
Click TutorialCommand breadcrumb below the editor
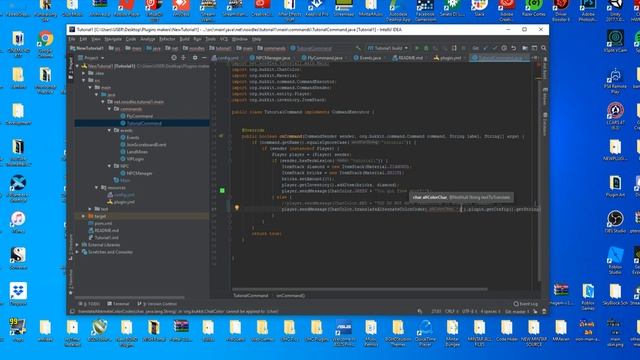click(x=251, y=296)
